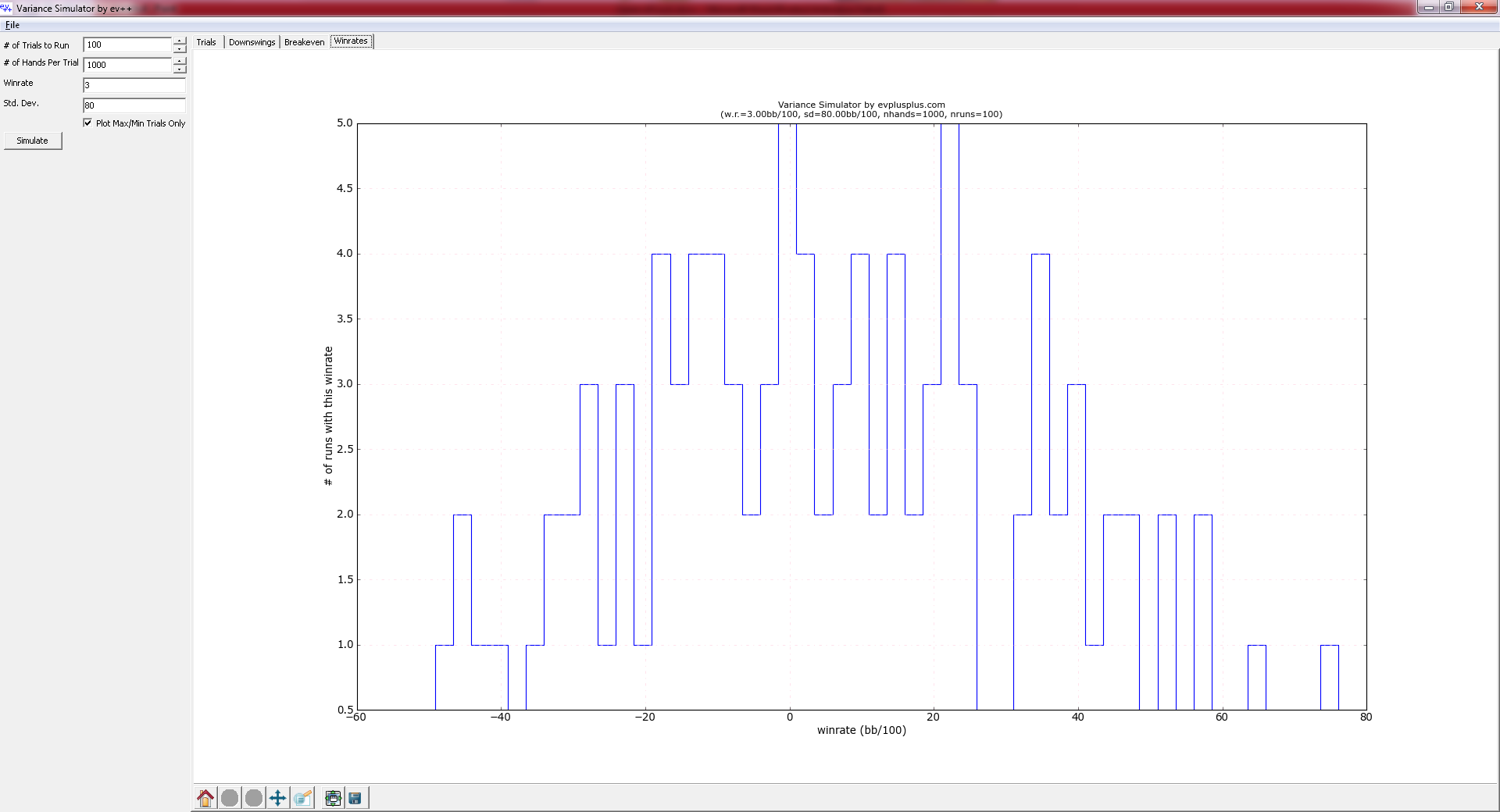Switch to the Breakeven tab
This screenshot has width=1500, height=812.
click(x=304, y=42)
